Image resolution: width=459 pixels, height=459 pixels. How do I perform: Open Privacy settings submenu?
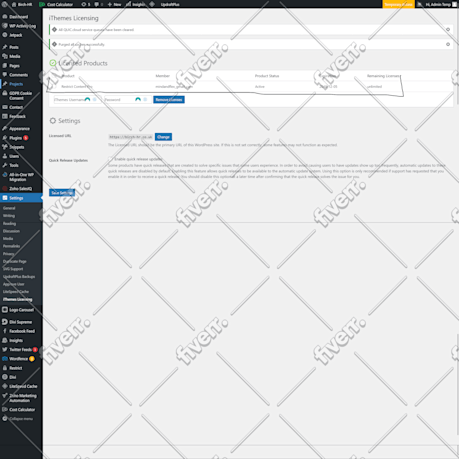(x=9, y=254)
